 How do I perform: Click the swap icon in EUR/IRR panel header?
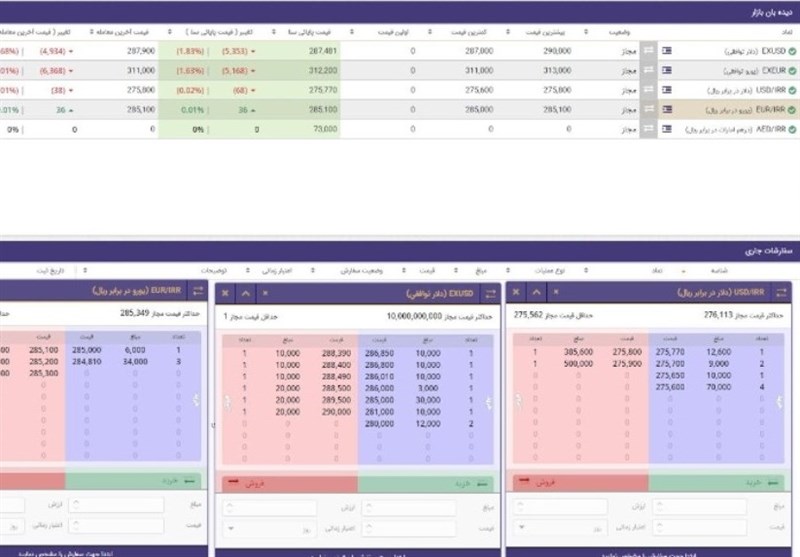tap(196, 291)
